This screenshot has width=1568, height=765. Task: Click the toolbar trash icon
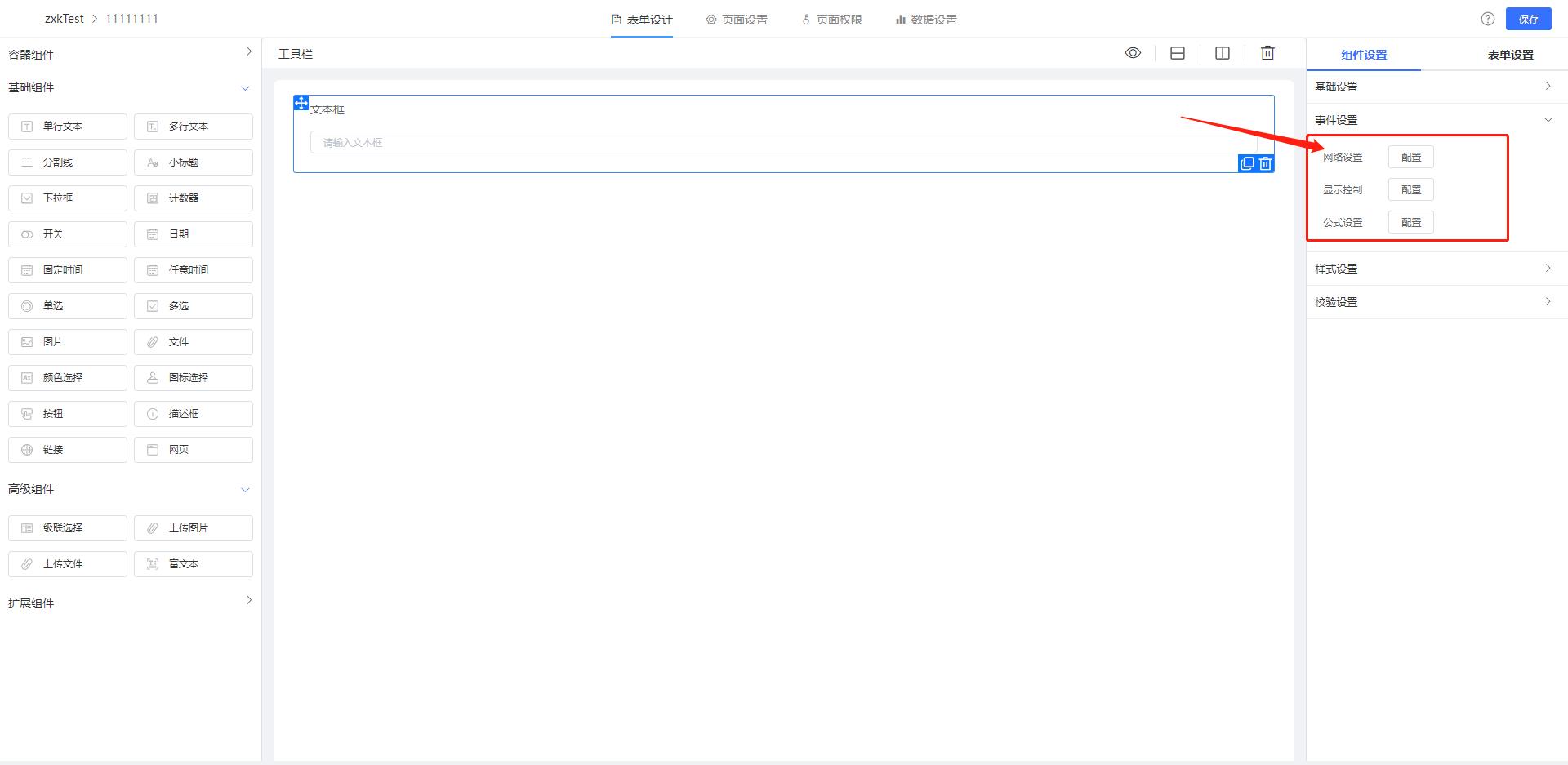(1267, 53)
